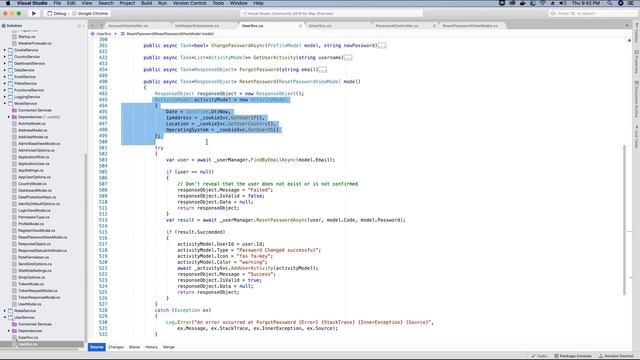The width and height of the screenshot is (640, 360).
Task: Open the Tasks pad in the status bar
Action: [x=539, y=356]
